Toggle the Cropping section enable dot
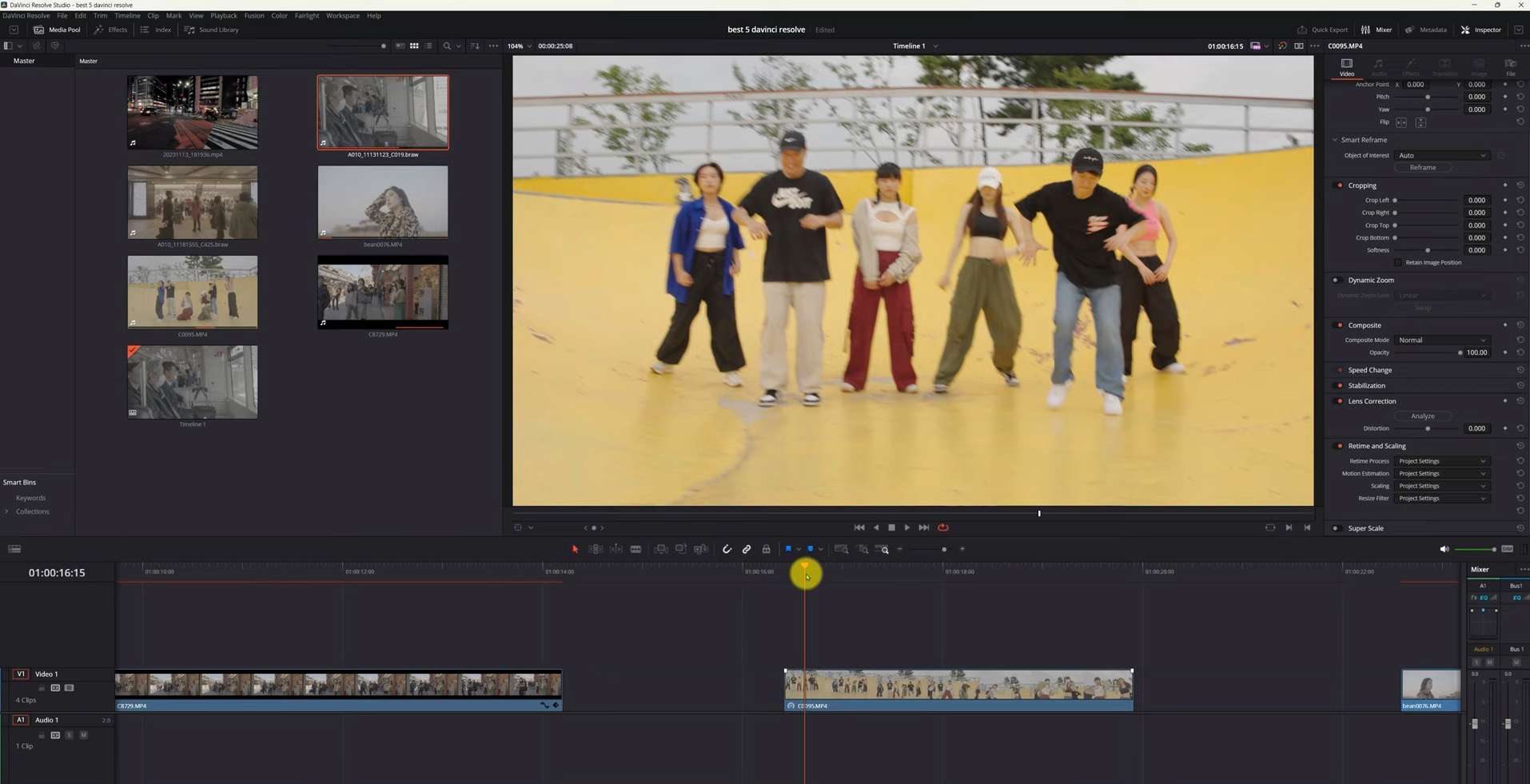The image size is (1530, 784). click(1340, 185)
